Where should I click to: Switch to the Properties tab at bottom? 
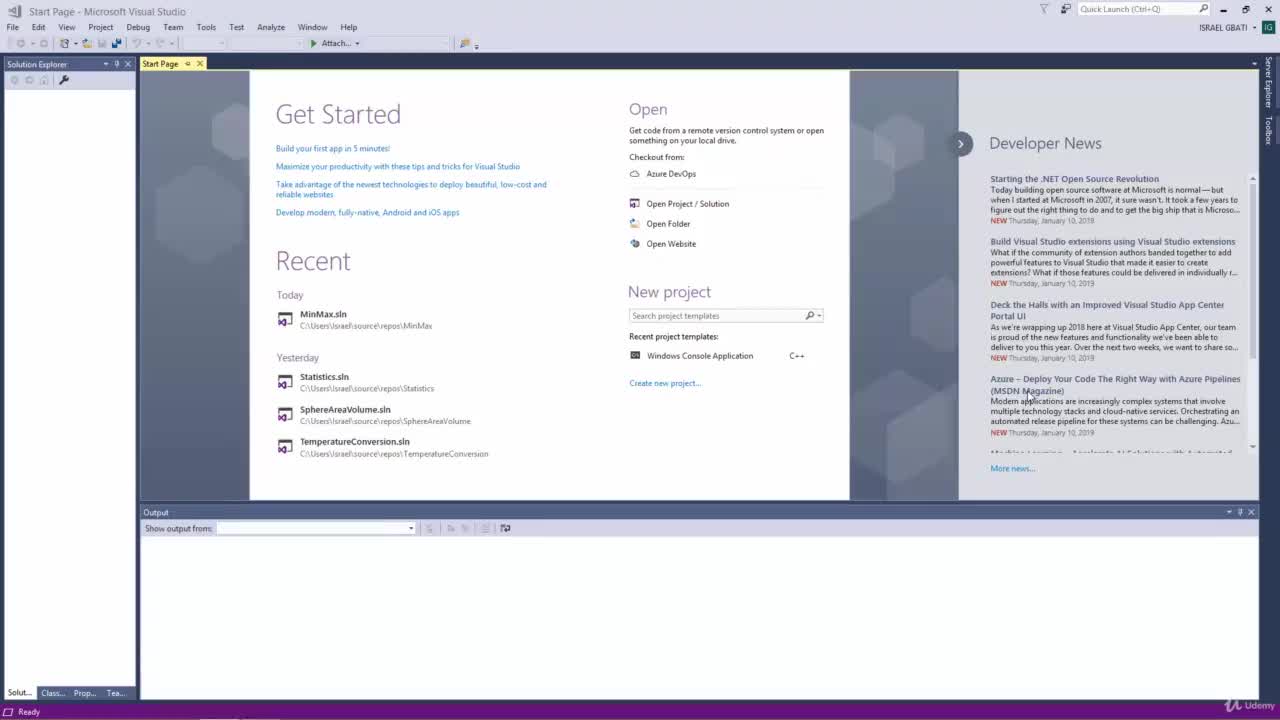click(85, 693)
